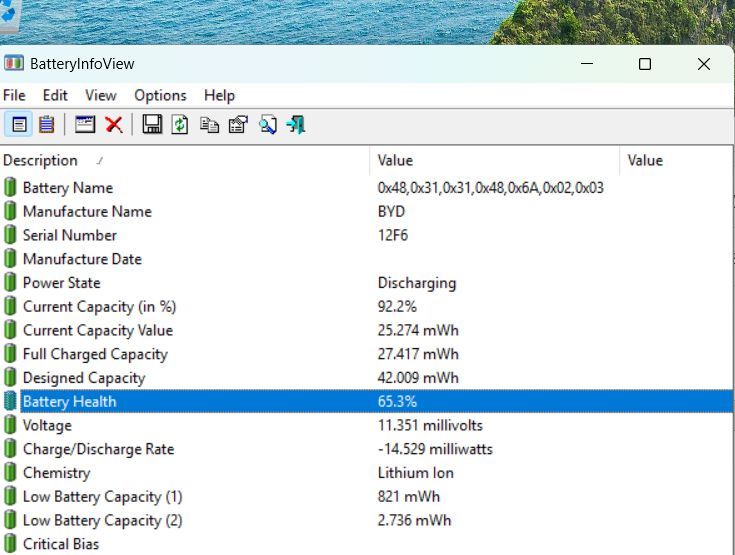
Task: Sort by the Description column header
Action: click(40, 160)
